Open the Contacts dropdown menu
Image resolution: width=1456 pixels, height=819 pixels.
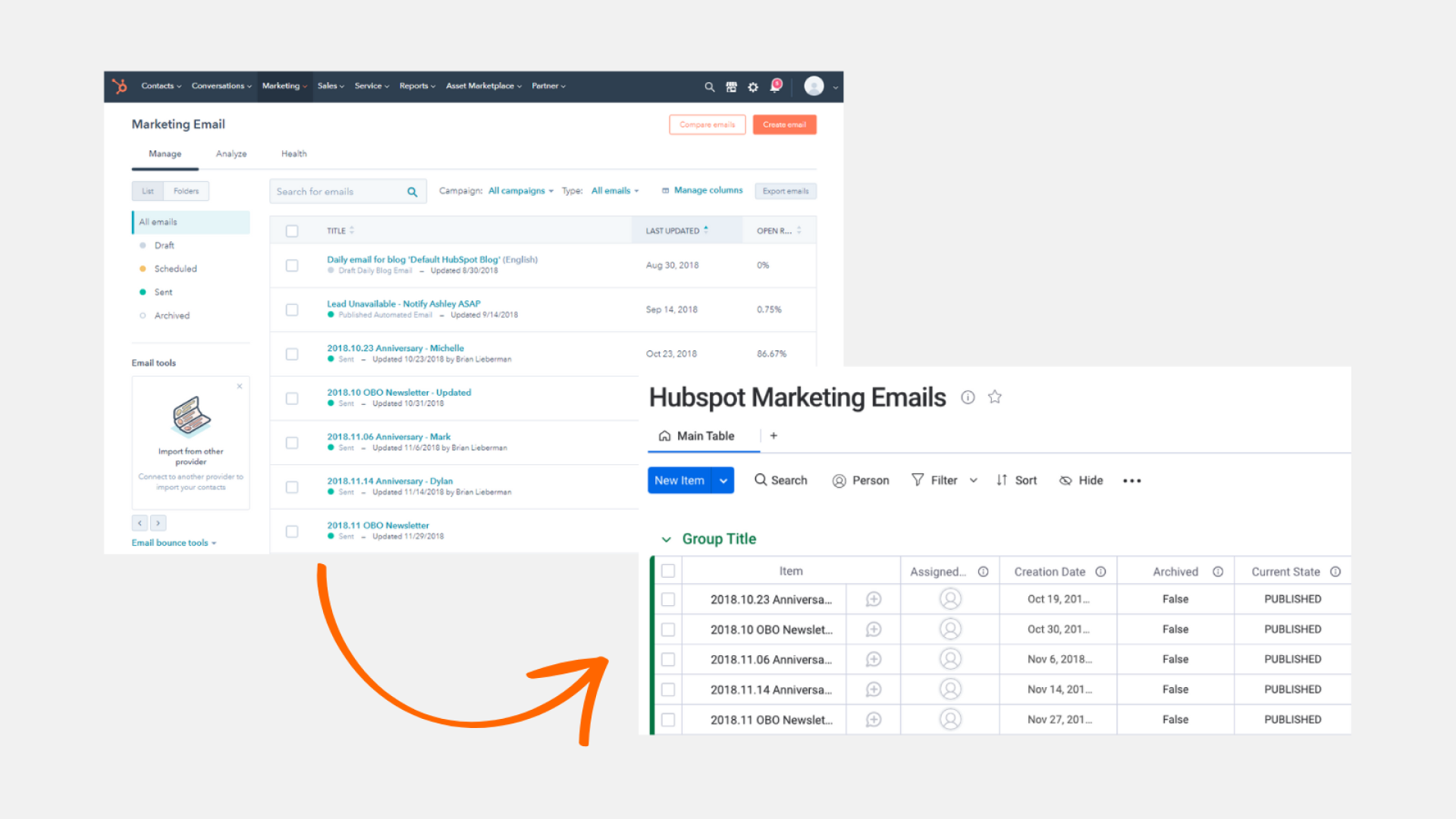tap(161, 86)
